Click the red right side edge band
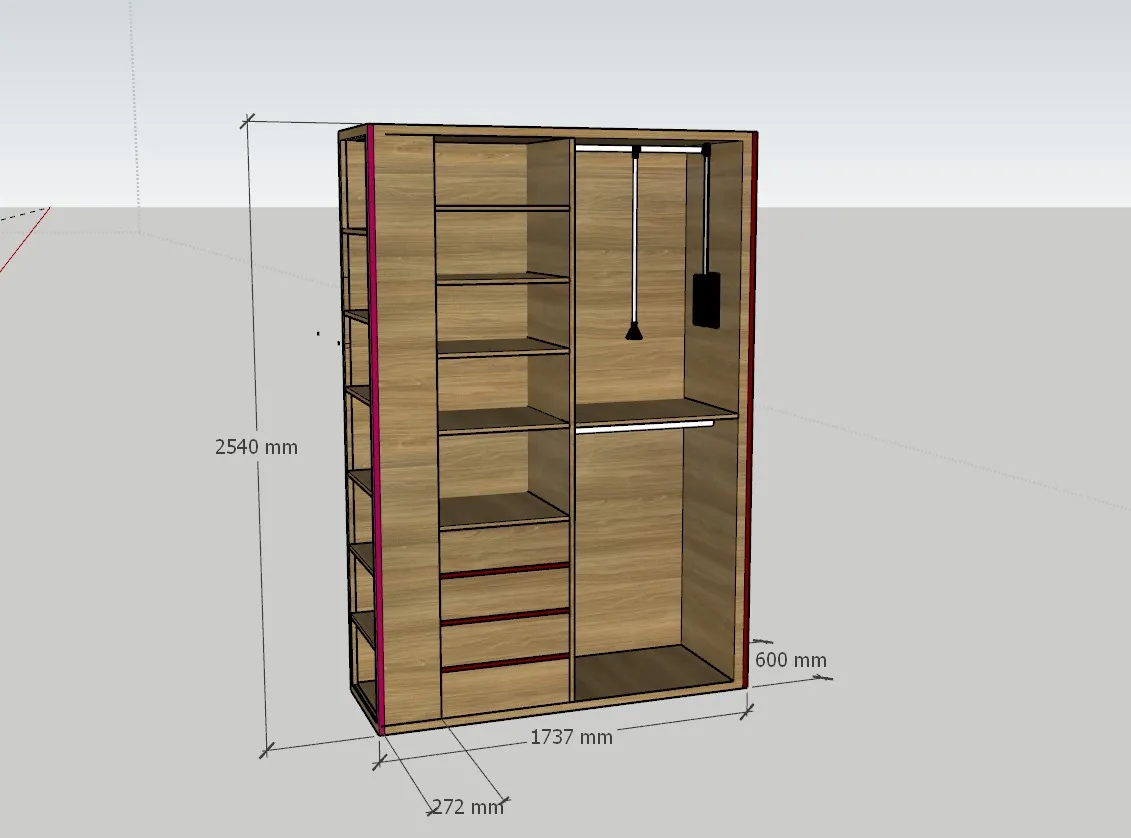 tap(752, 400)
